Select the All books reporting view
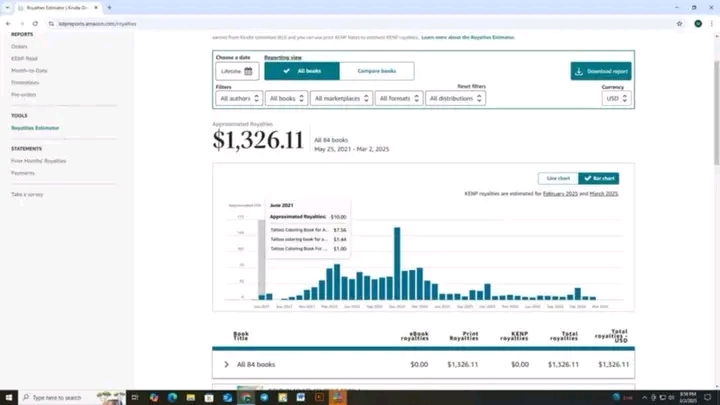Screen dimensions: 720x405 pos(302,71)
